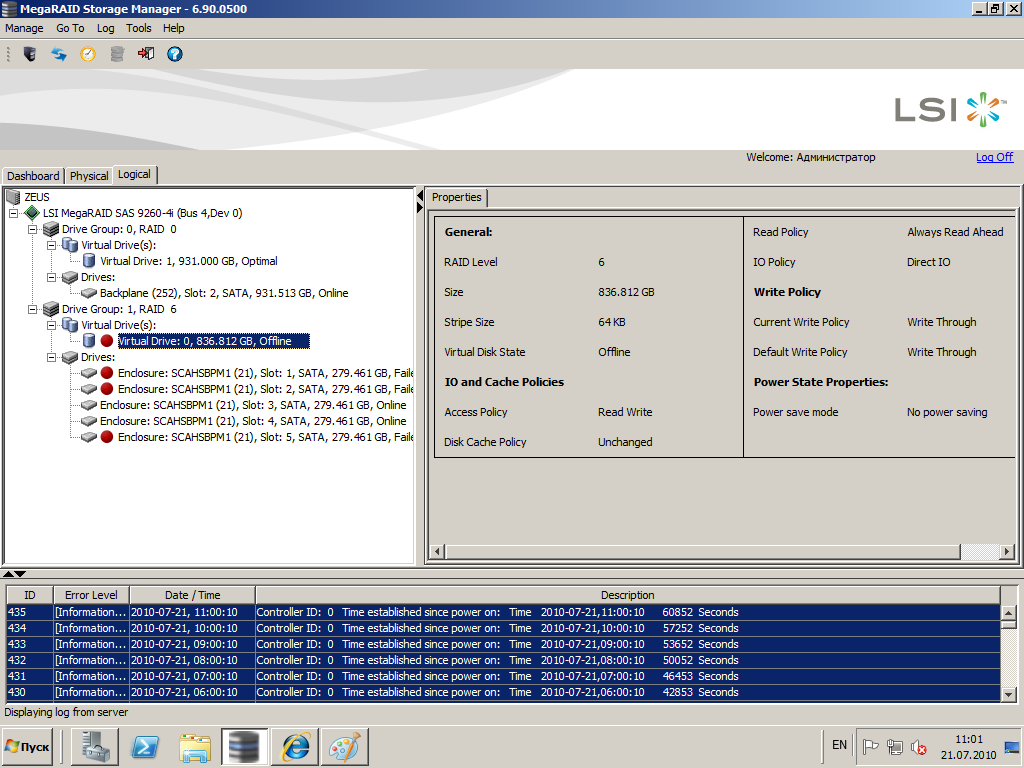The width and height of the screenshot is (1024, 768).
Task: Collapse the Drive Group 0 tree node
Action: click(33, 229)
